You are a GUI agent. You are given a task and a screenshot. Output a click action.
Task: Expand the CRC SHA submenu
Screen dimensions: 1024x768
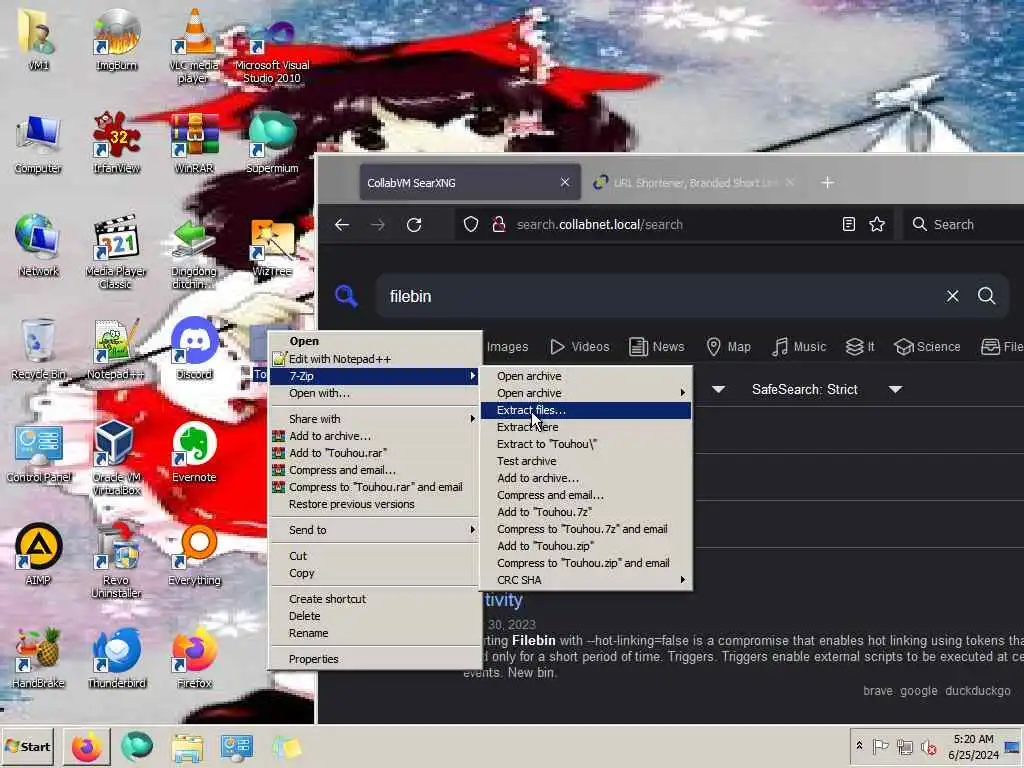(586, 580)
